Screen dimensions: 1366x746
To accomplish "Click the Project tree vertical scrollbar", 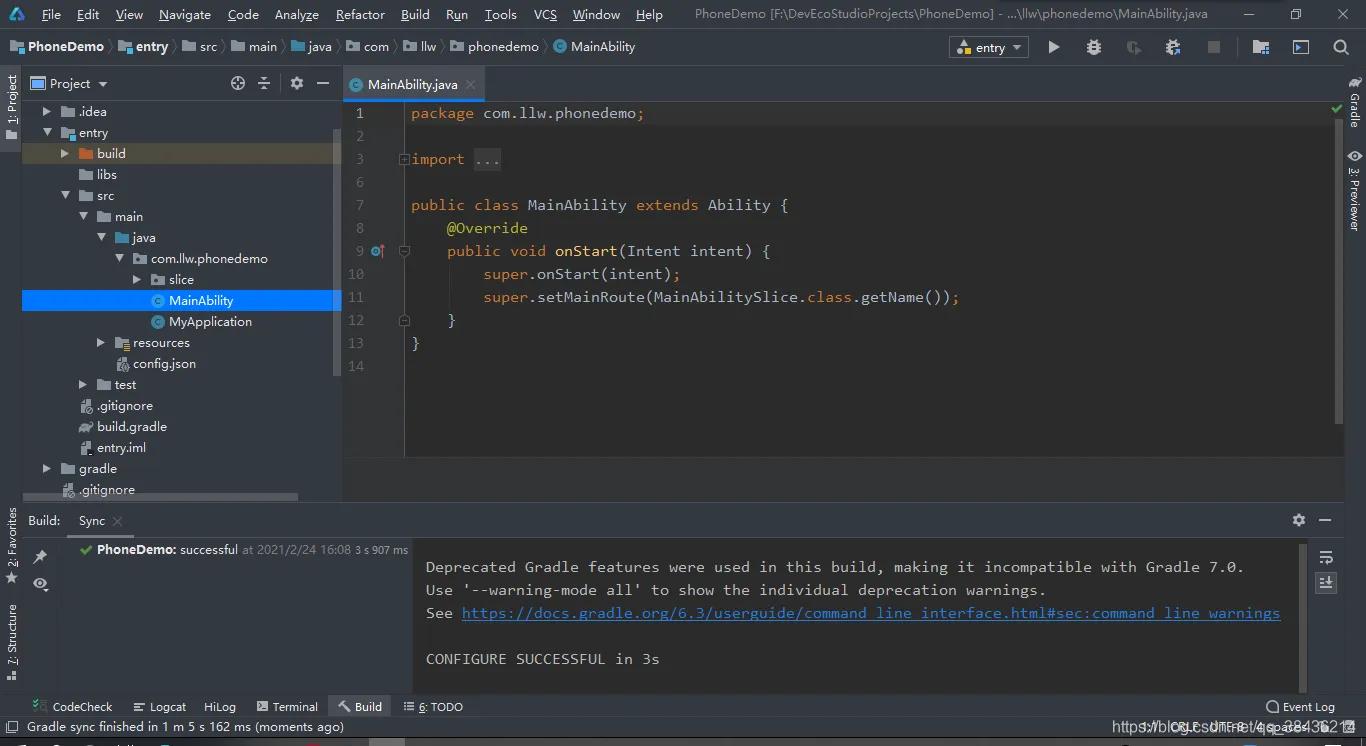I will (337, 252).
